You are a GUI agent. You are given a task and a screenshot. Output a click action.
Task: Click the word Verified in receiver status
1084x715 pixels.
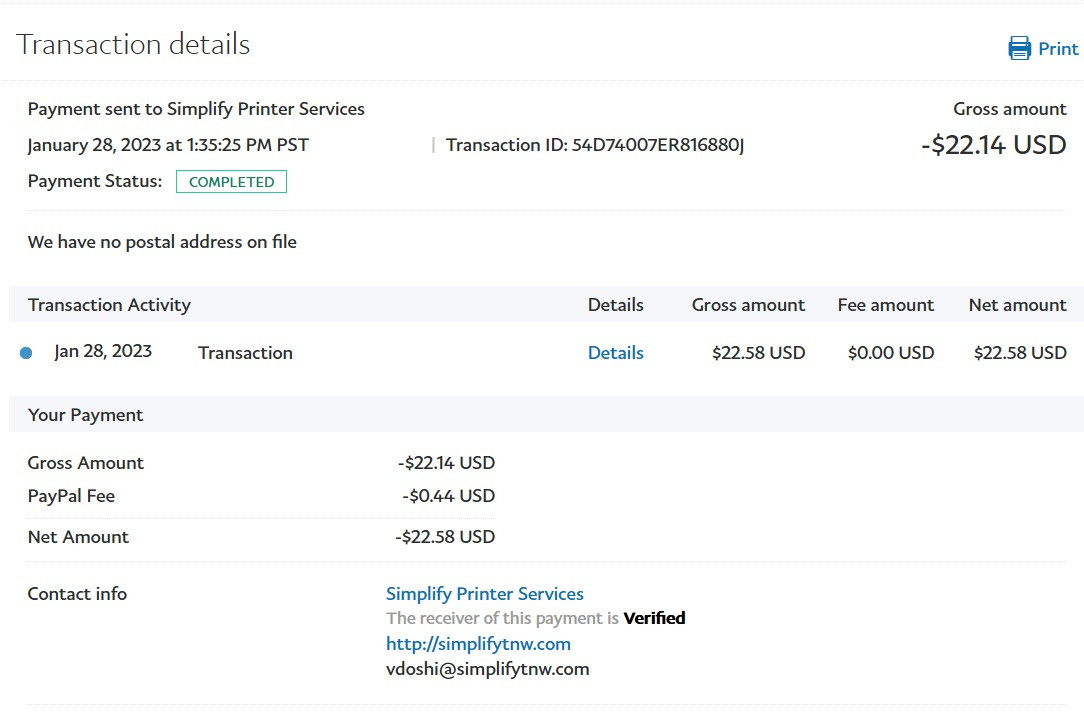(x=654, y=618)
